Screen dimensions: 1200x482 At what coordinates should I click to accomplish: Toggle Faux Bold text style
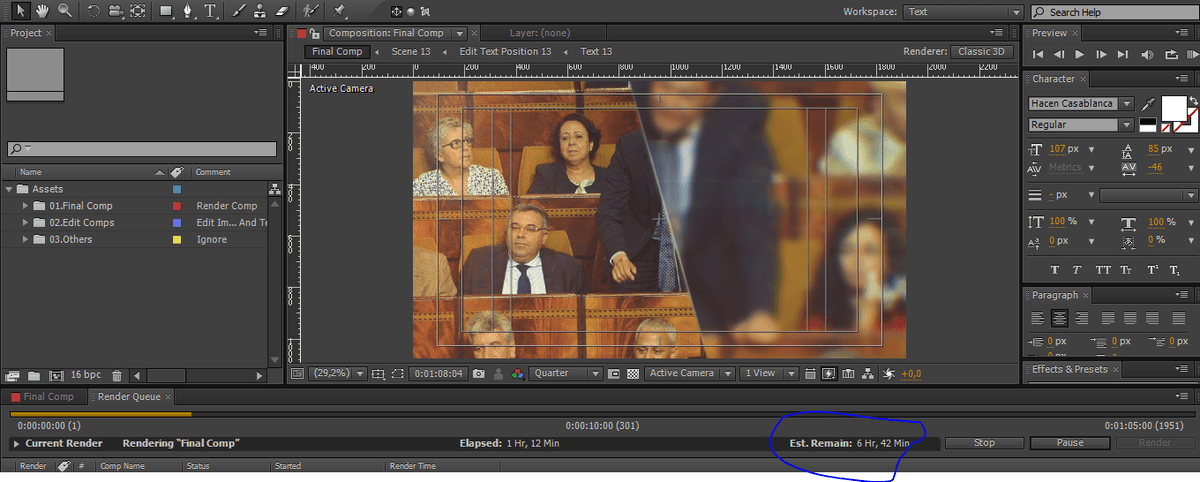coord(1054,270)
